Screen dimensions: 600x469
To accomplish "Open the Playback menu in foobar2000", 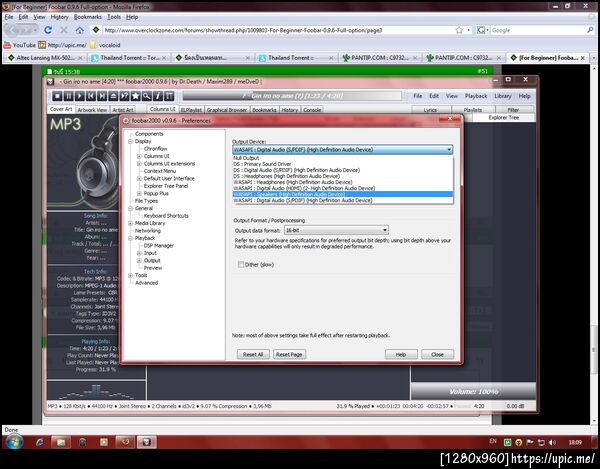I will 476,96.
